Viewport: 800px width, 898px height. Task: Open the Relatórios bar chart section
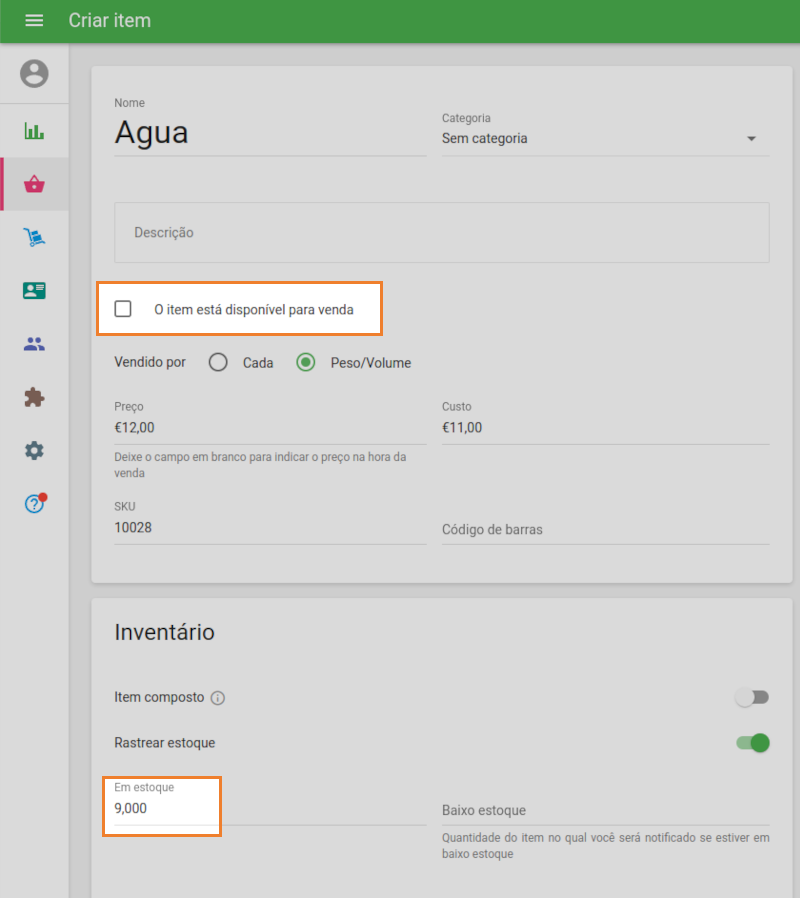34,129
